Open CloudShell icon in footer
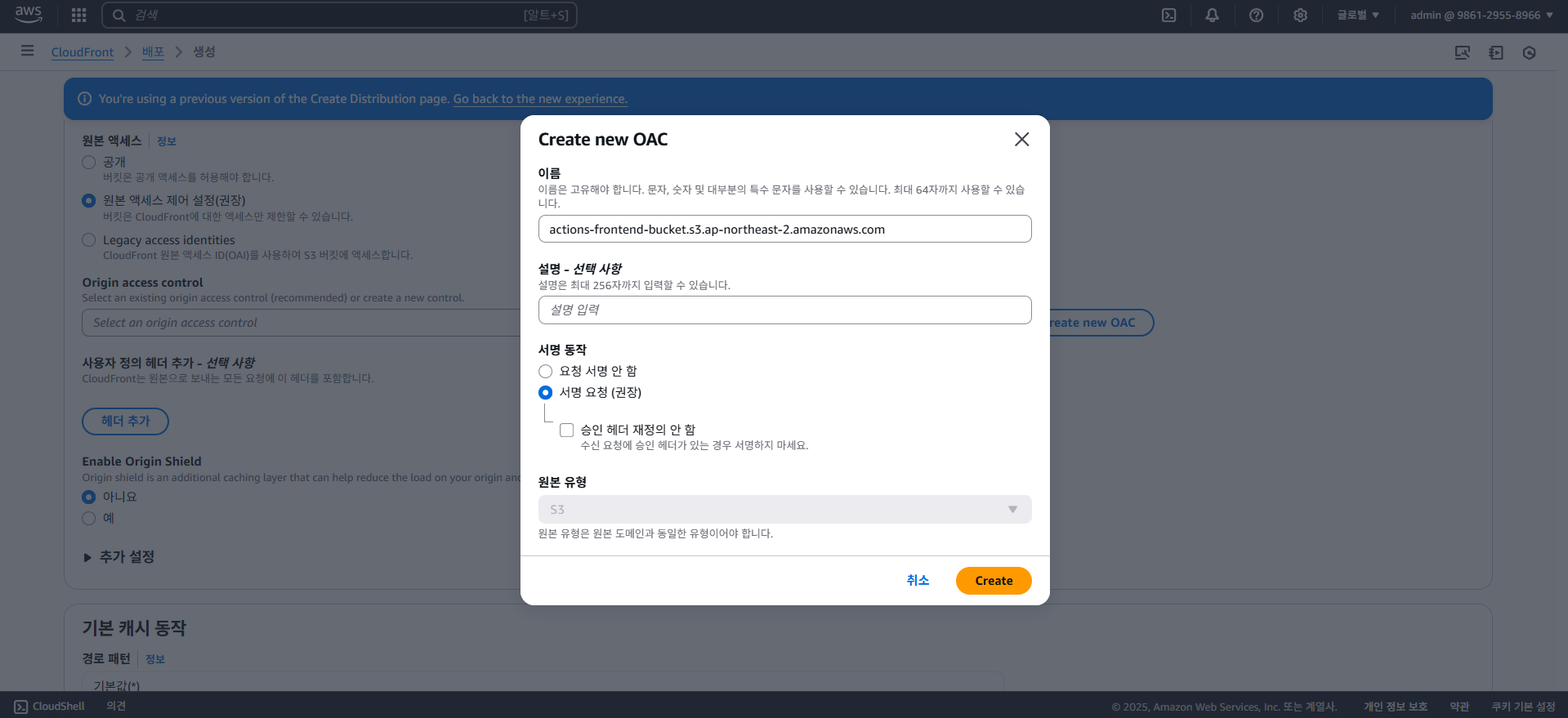Screen dimensions: 1568x718 point(21,707)
